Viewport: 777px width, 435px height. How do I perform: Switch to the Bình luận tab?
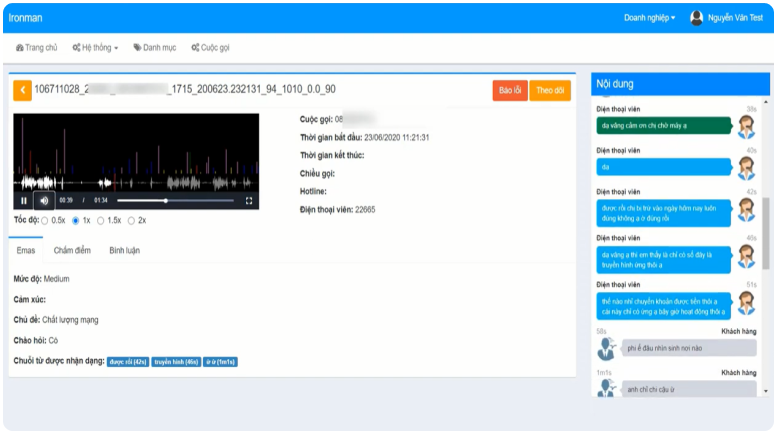(x=124, y=250)
